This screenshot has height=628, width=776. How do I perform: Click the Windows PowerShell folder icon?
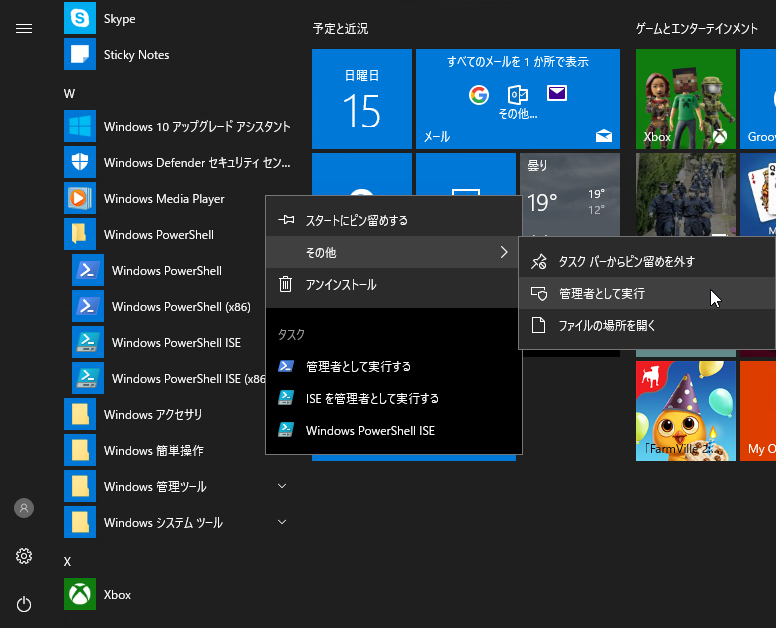80,234
